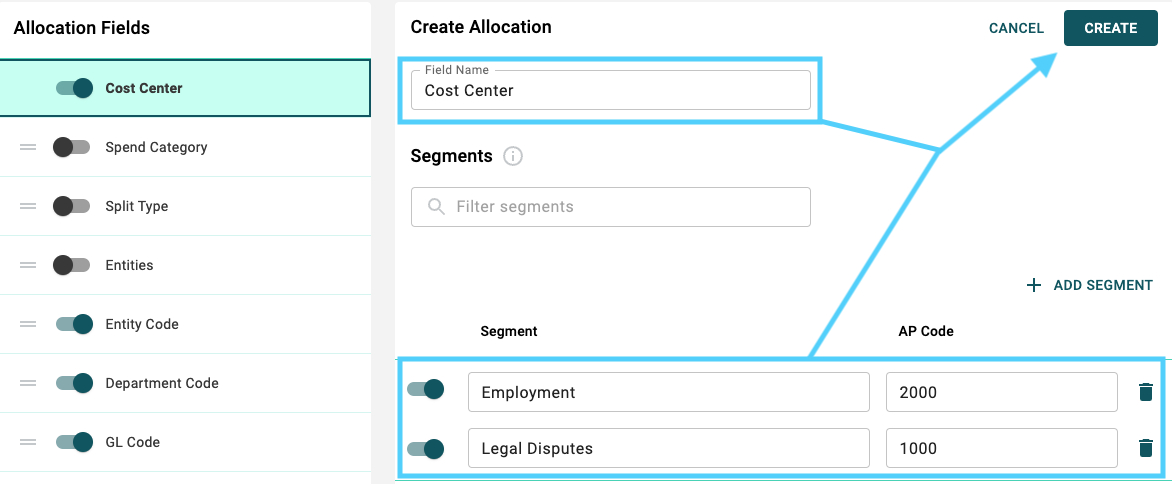The image size is (1172, 484).
Task: Delete the Employment segment with trash icon
Action: [1145, 392]
